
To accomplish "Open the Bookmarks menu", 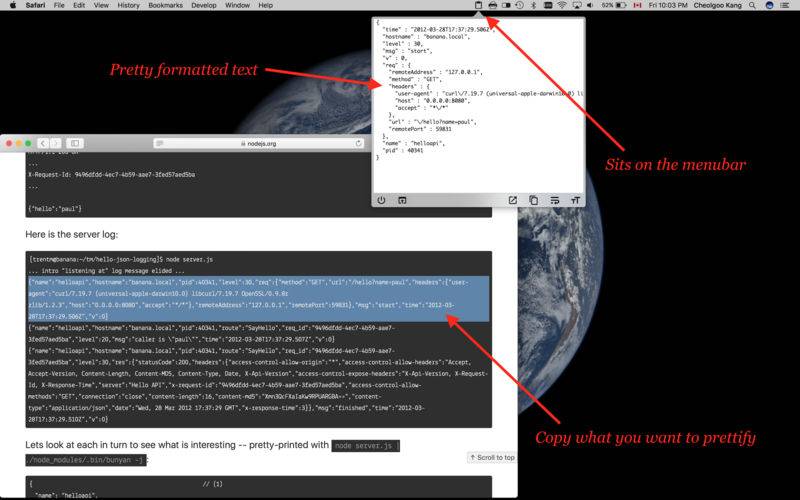I will 165,5.
